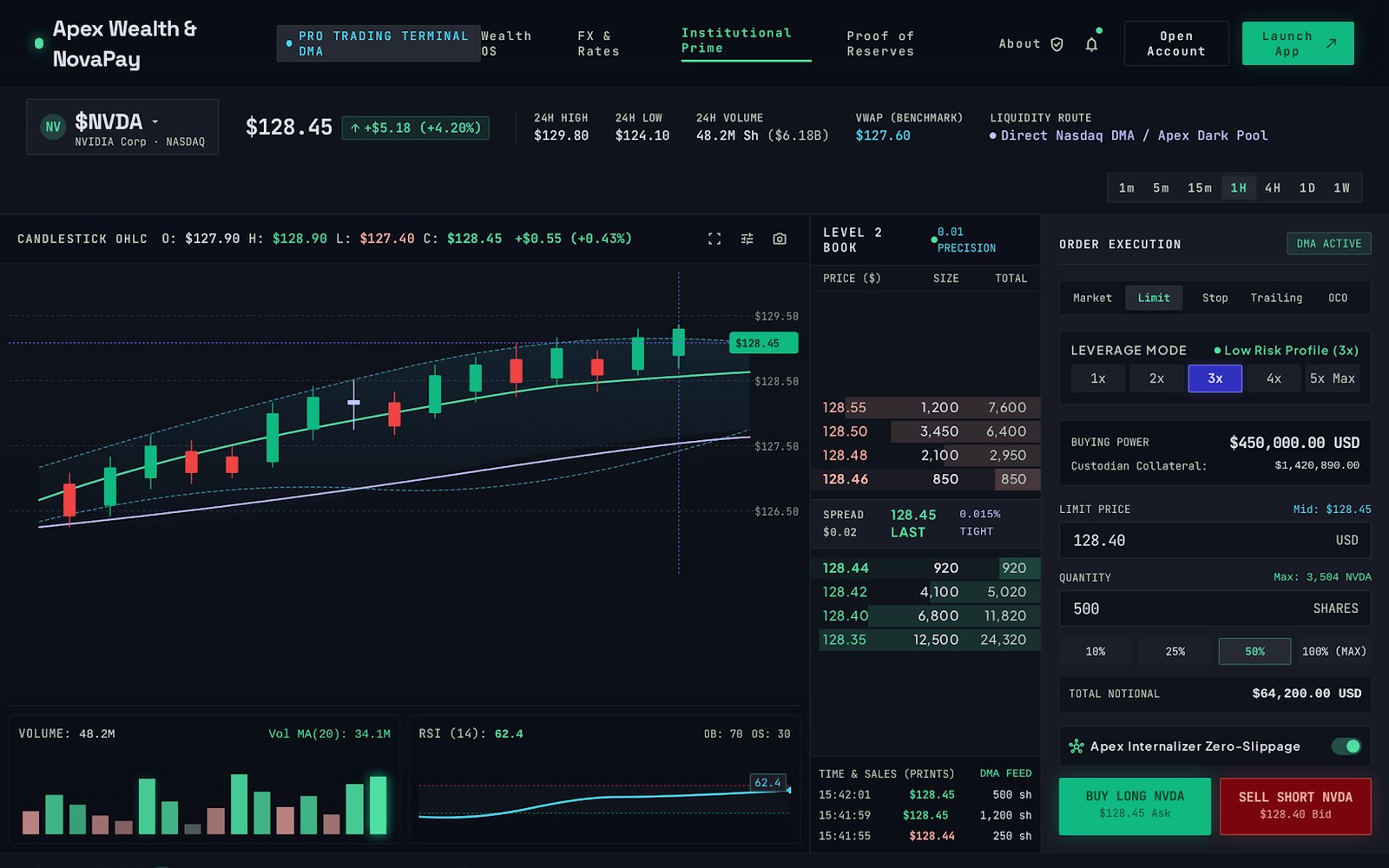Click the 128.50 ask row

(925, 431)
